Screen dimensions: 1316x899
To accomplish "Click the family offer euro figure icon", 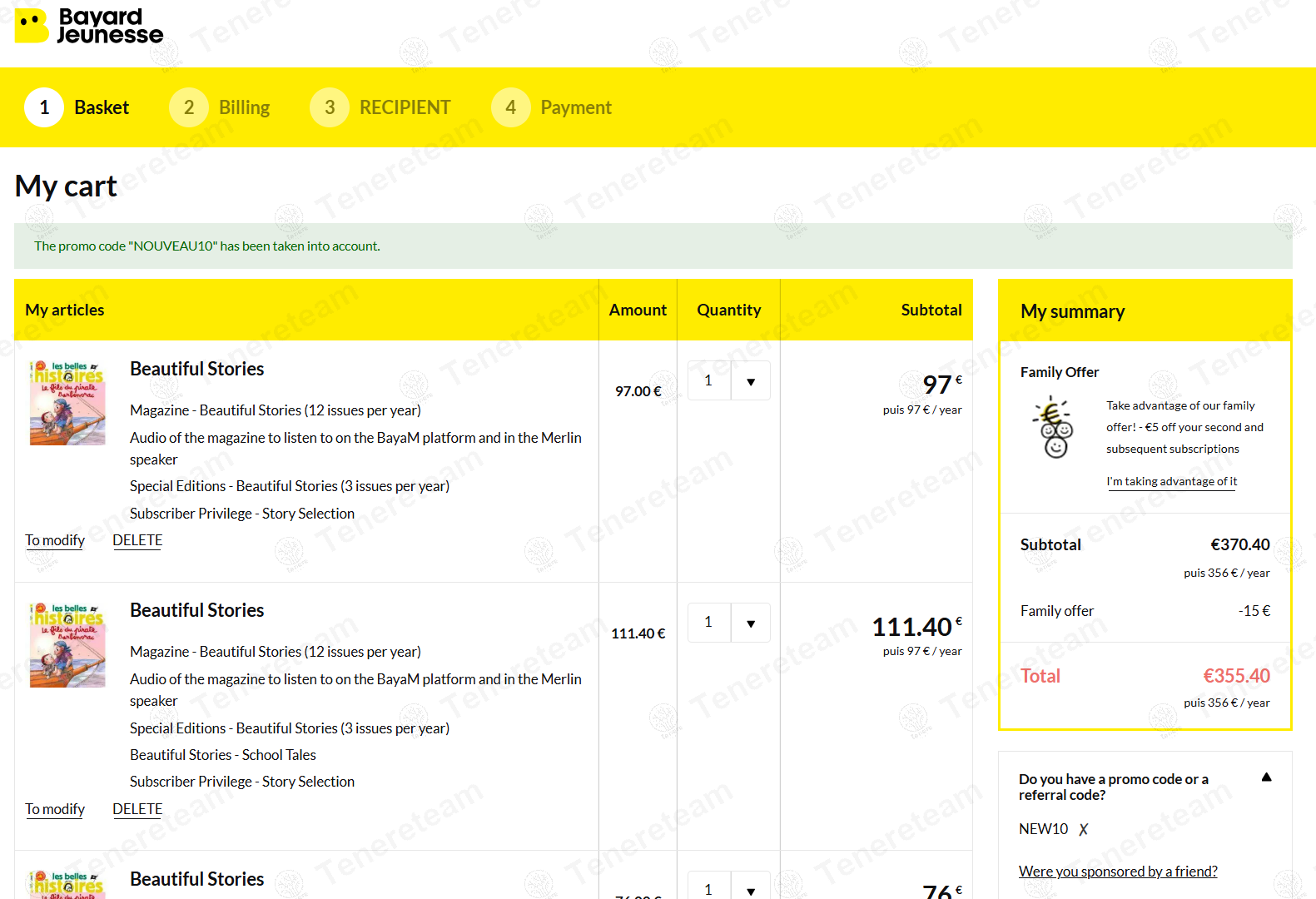I will [1054, 427].
